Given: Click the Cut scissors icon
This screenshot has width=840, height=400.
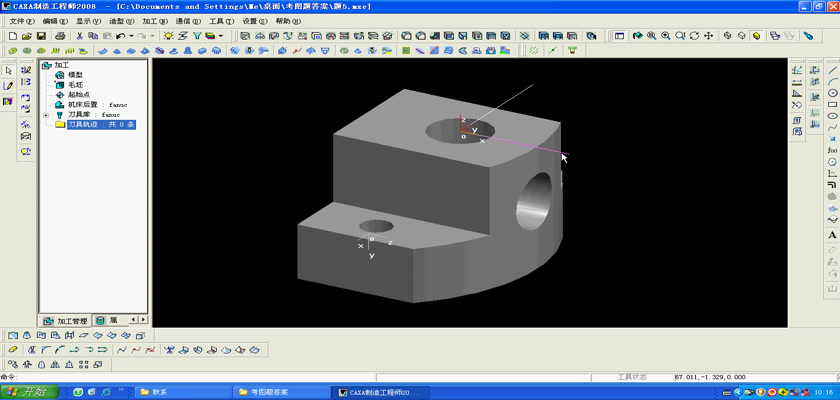Looking at the screenshot, I should [79, 36].
